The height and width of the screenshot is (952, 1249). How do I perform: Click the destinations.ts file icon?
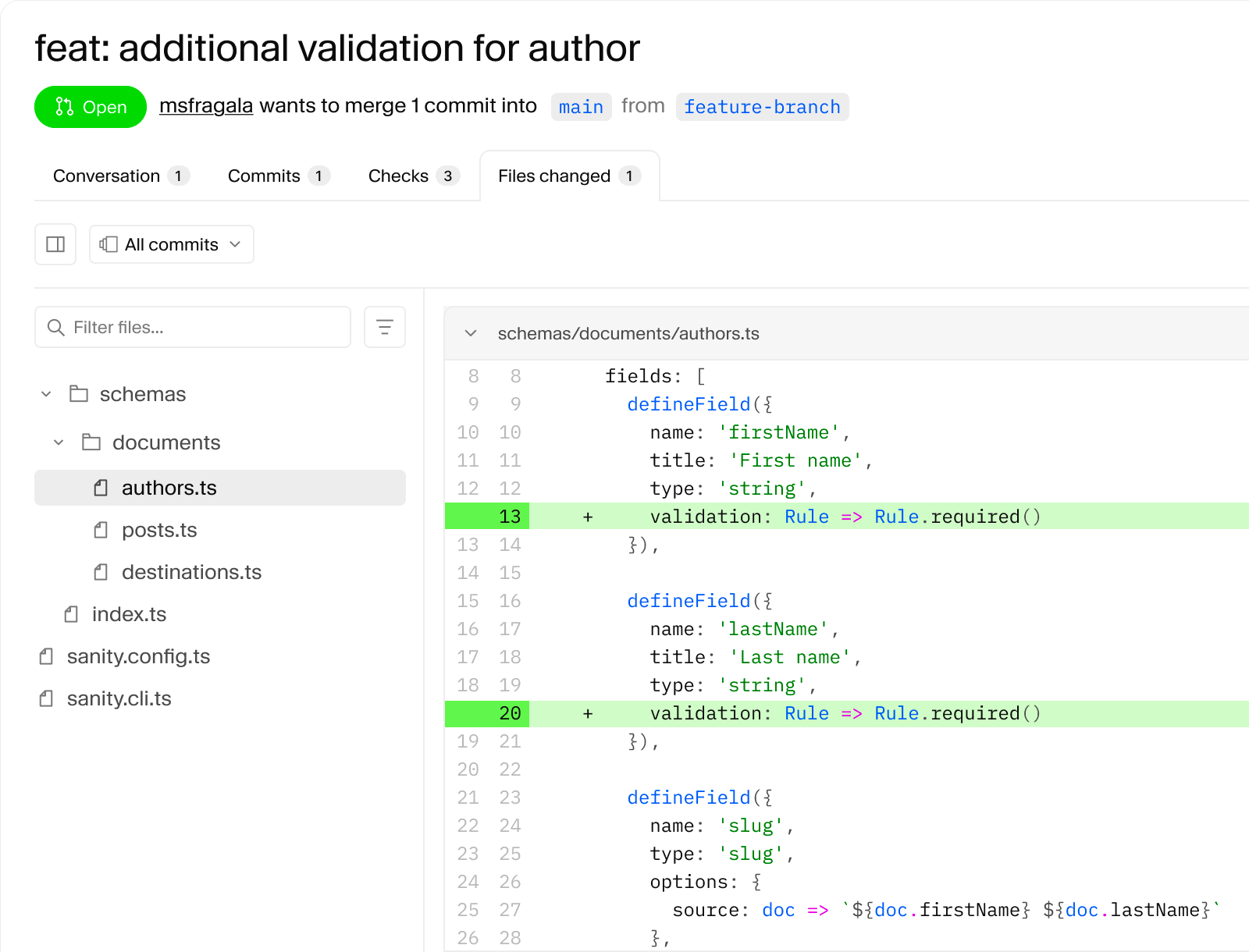click(x=101, y=572)
